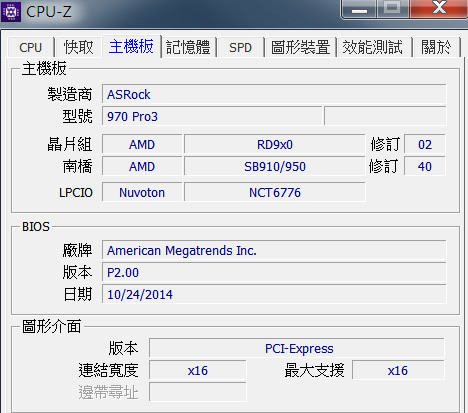This screenshot has width=468, height=413.
Task: Click BIOS brand American Megatrends Inc.
Action: [274, 251]
